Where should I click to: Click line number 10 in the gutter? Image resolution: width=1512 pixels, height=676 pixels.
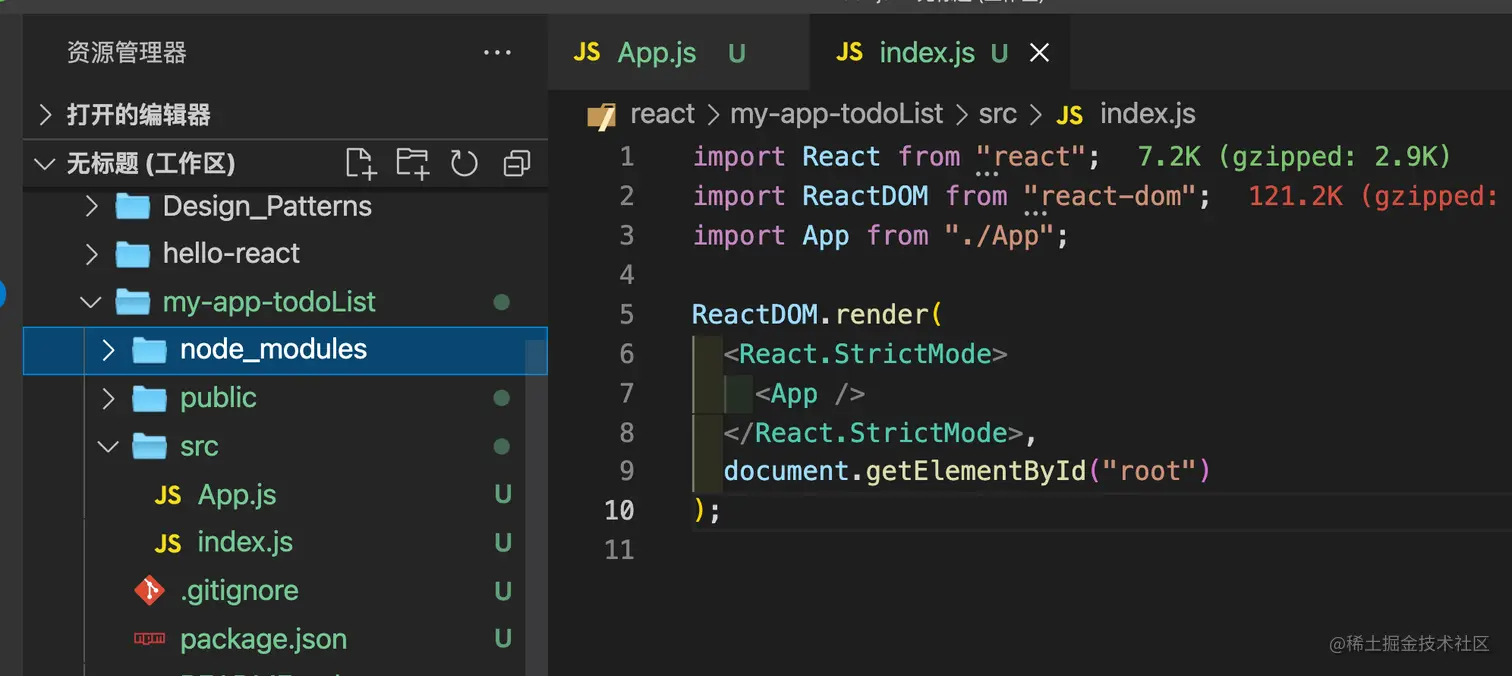620,511
